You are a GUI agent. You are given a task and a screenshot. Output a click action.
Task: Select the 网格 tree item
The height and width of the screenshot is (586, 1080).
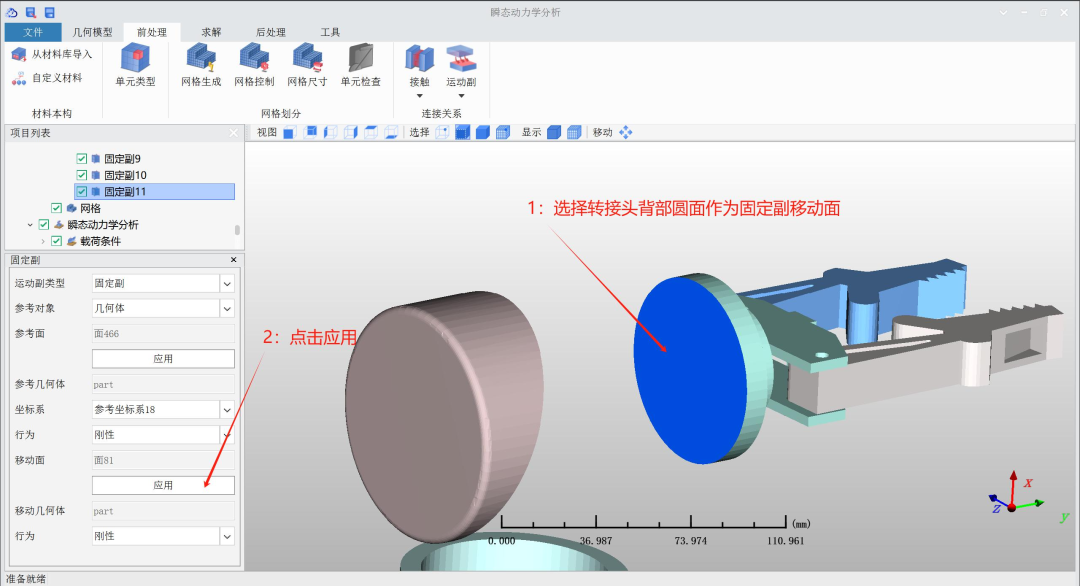click(90, 208)
